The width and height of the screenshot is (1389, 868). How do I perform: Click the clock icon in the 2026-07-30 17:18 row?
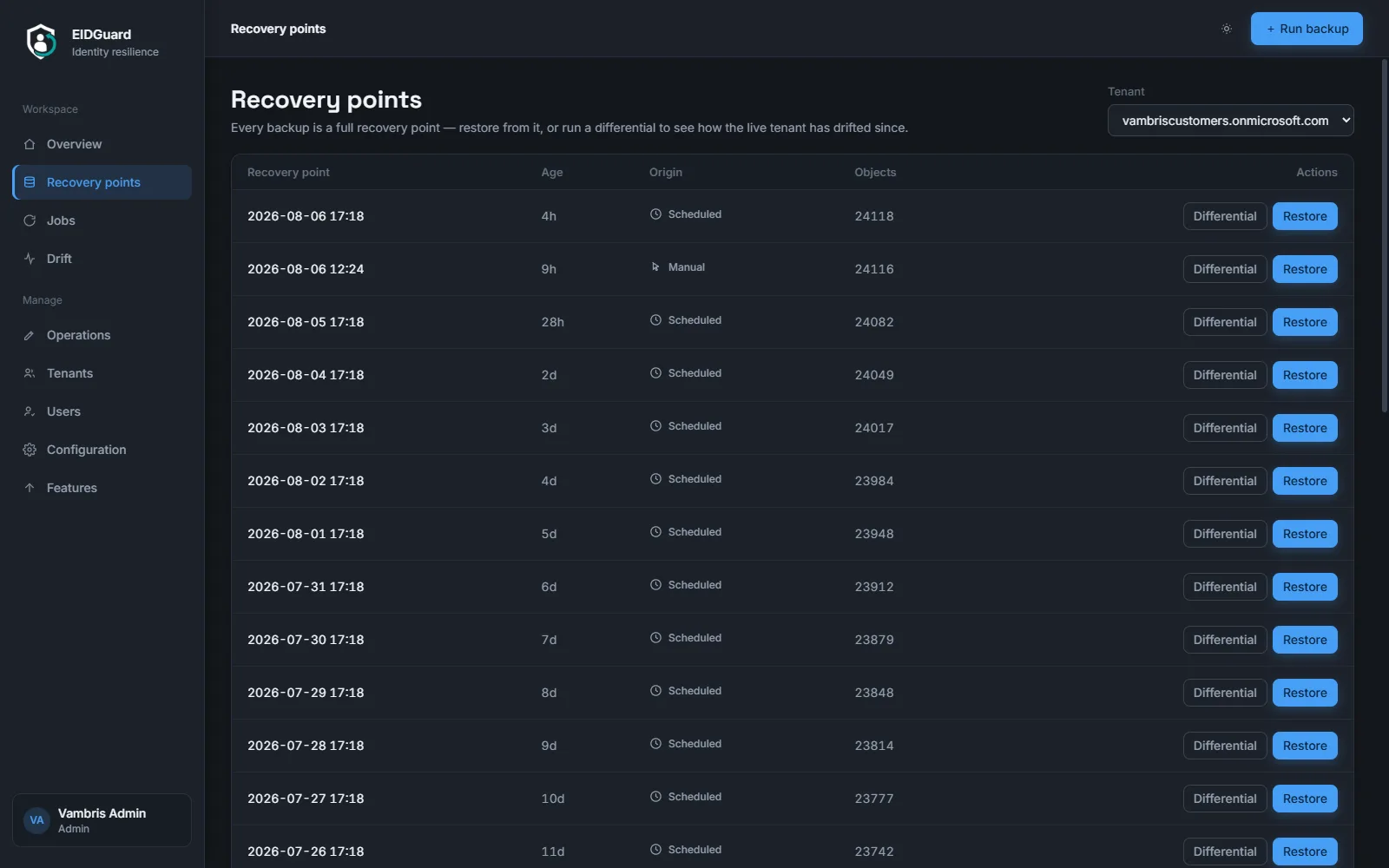tap(656, 638)
